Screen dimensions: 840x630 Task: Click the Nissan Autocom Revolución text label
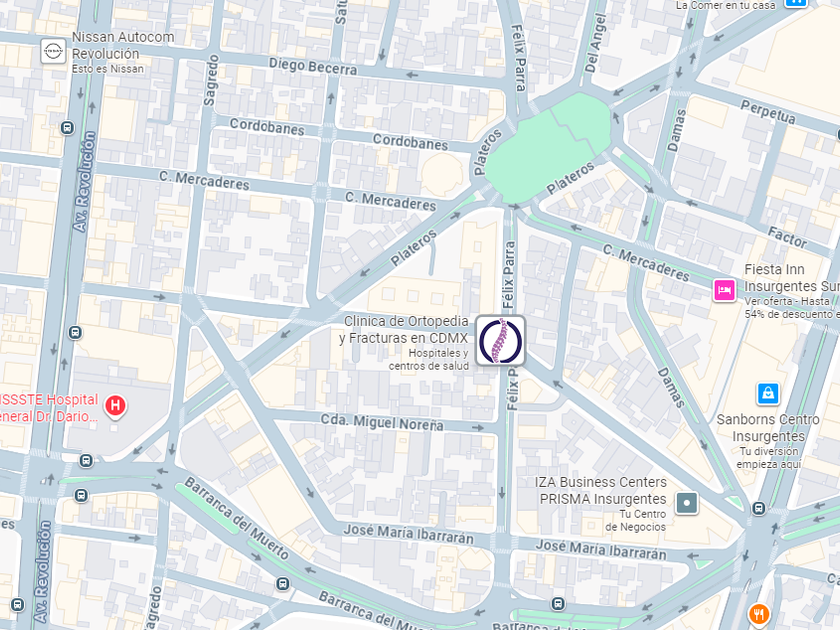tap(123, 45)
